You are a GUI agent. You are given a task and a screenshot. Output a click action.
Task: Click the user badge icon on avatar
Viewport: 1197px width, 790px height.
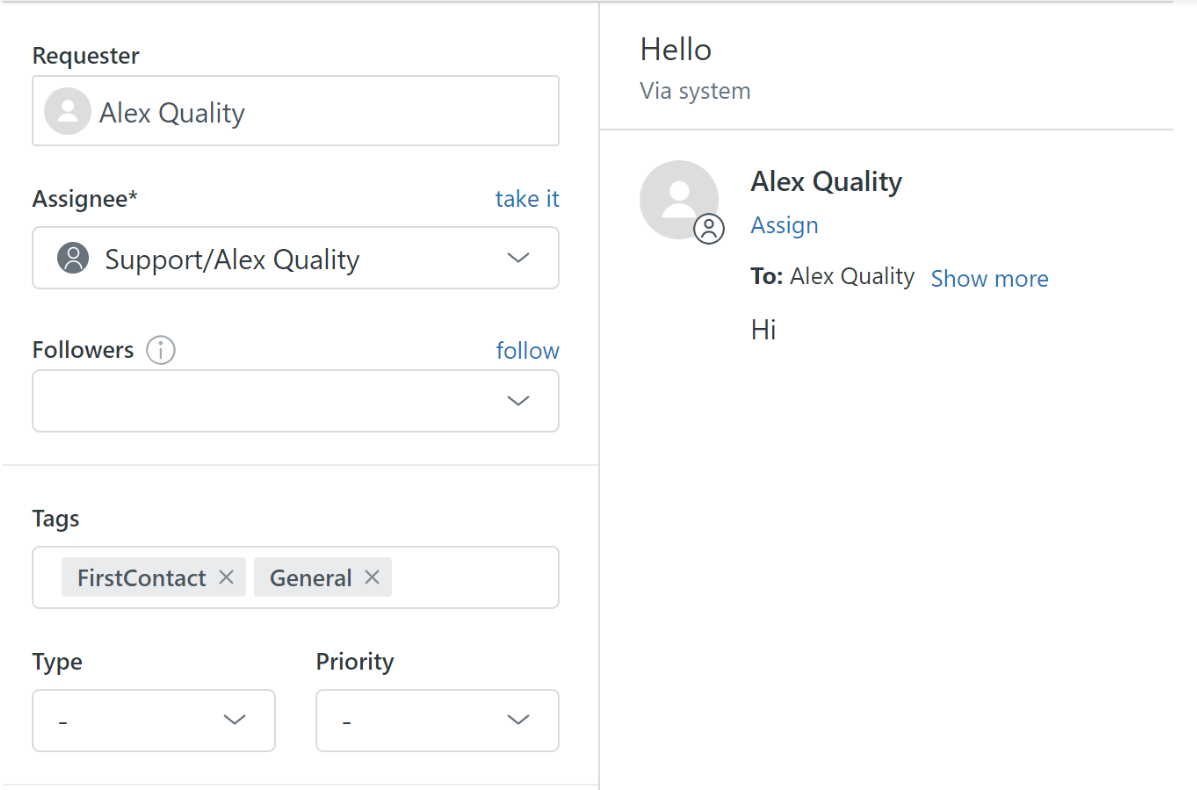(x=709, y=228)
